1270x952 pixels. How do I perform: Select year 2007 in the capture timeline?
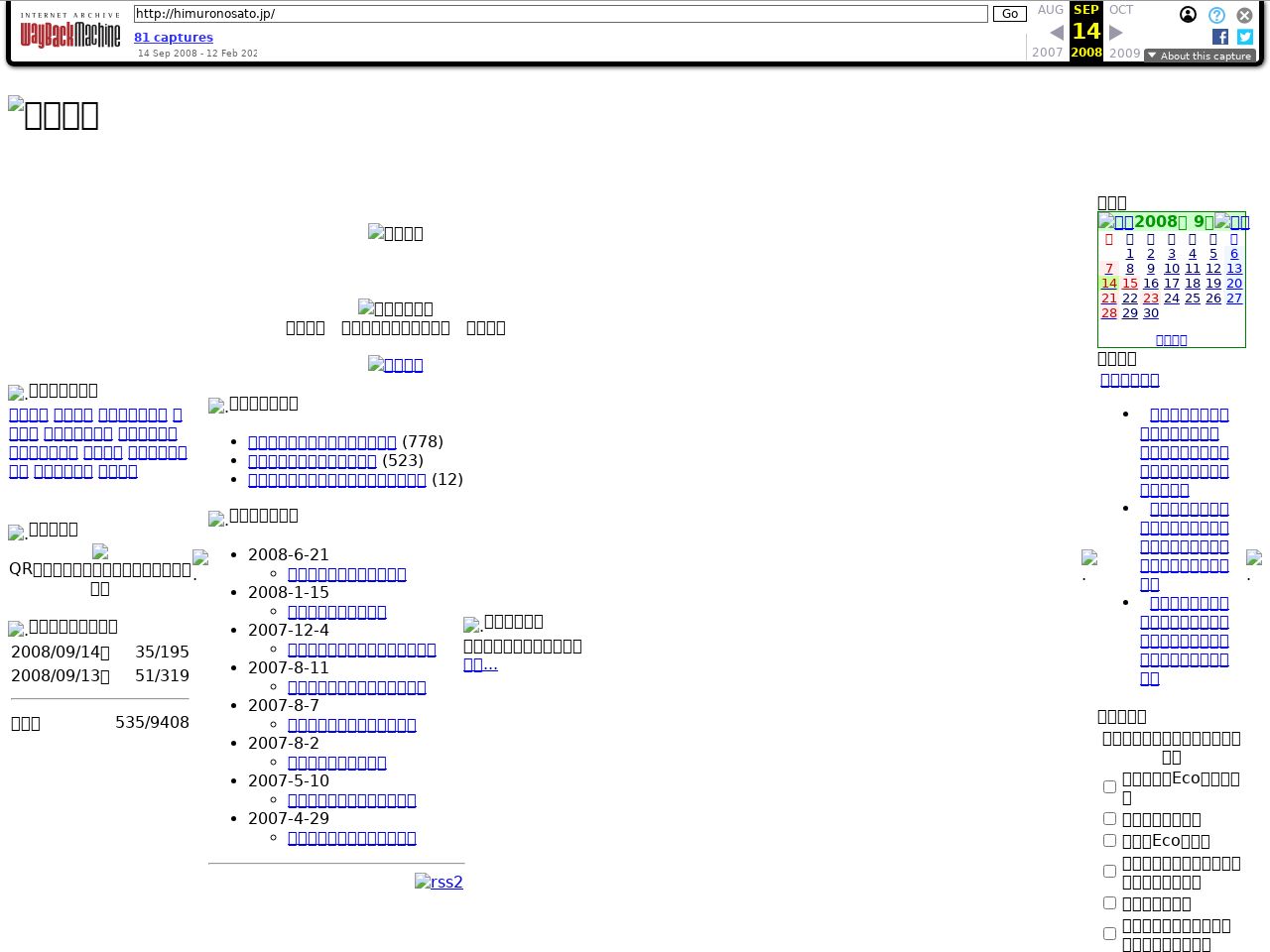[x=1047, y=53]
